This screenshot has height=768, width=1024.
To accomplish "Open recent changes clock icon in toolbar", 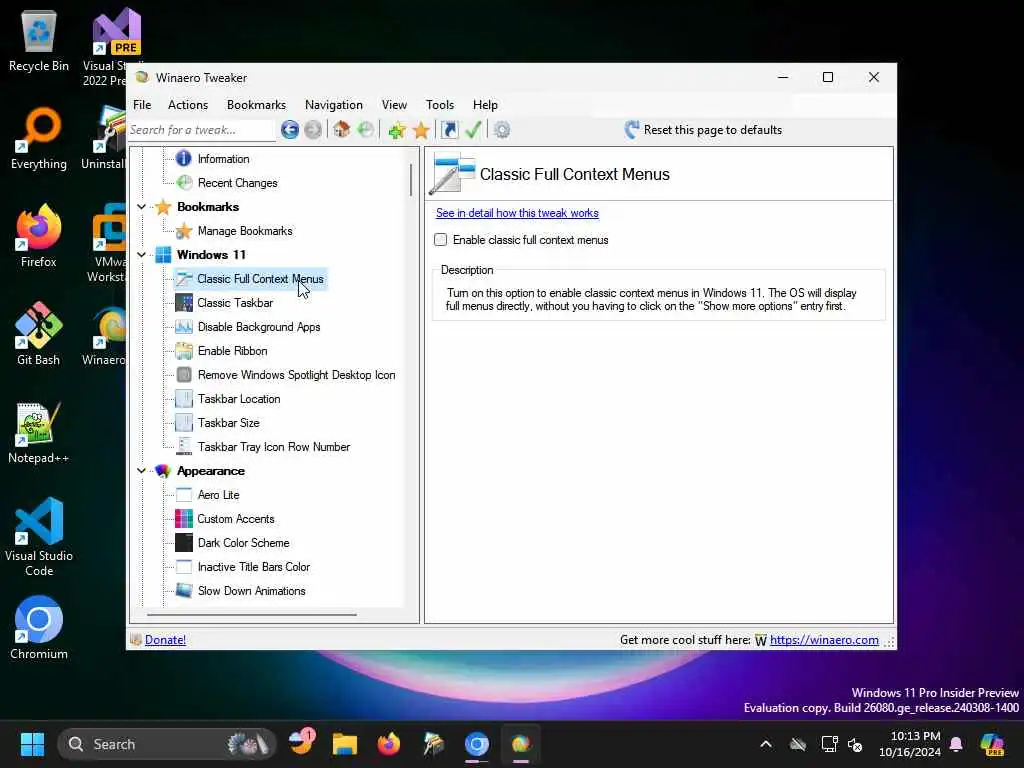I will [366, 130].
